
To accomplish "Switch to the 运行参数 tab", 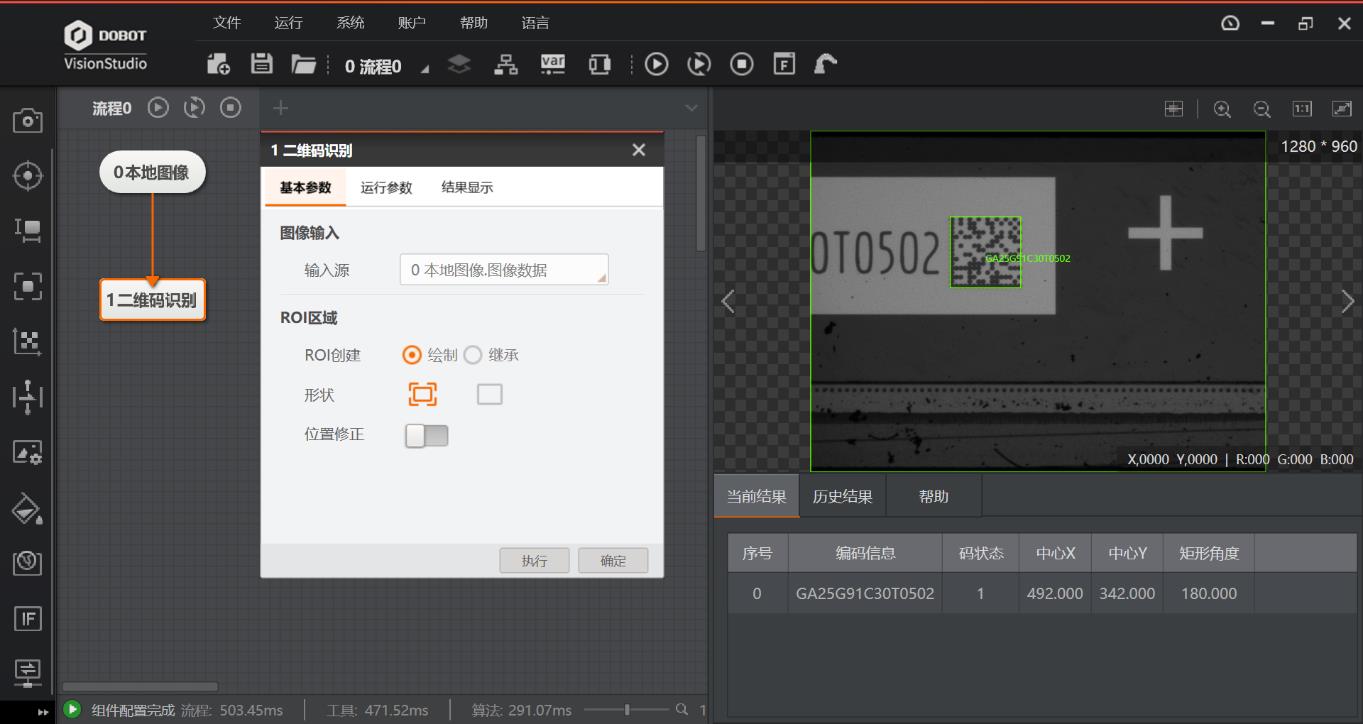I will click(x=386, y=187).
